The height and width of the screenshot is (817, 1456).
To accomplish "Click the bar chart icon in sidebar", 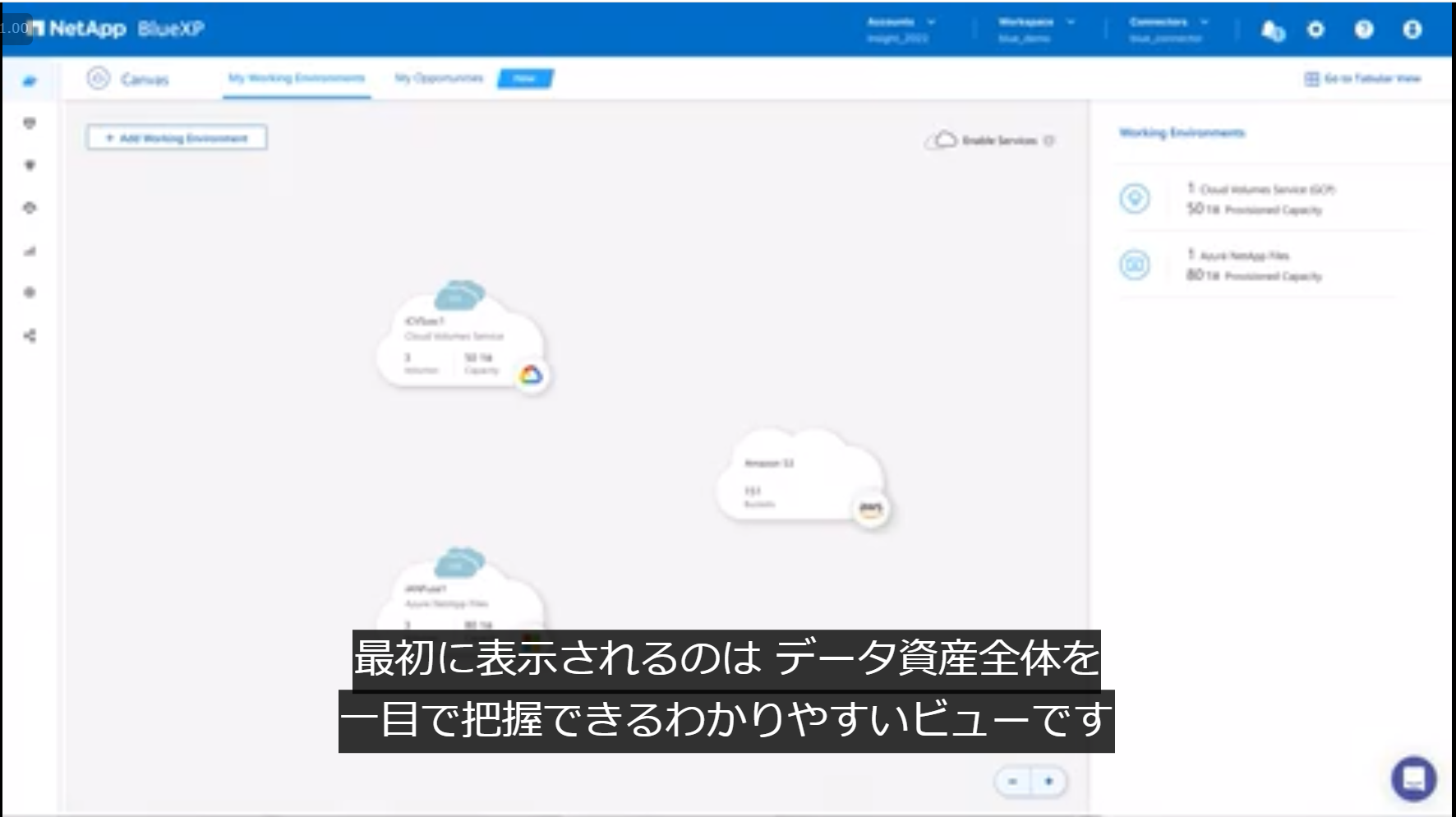I will coord(30,251).
